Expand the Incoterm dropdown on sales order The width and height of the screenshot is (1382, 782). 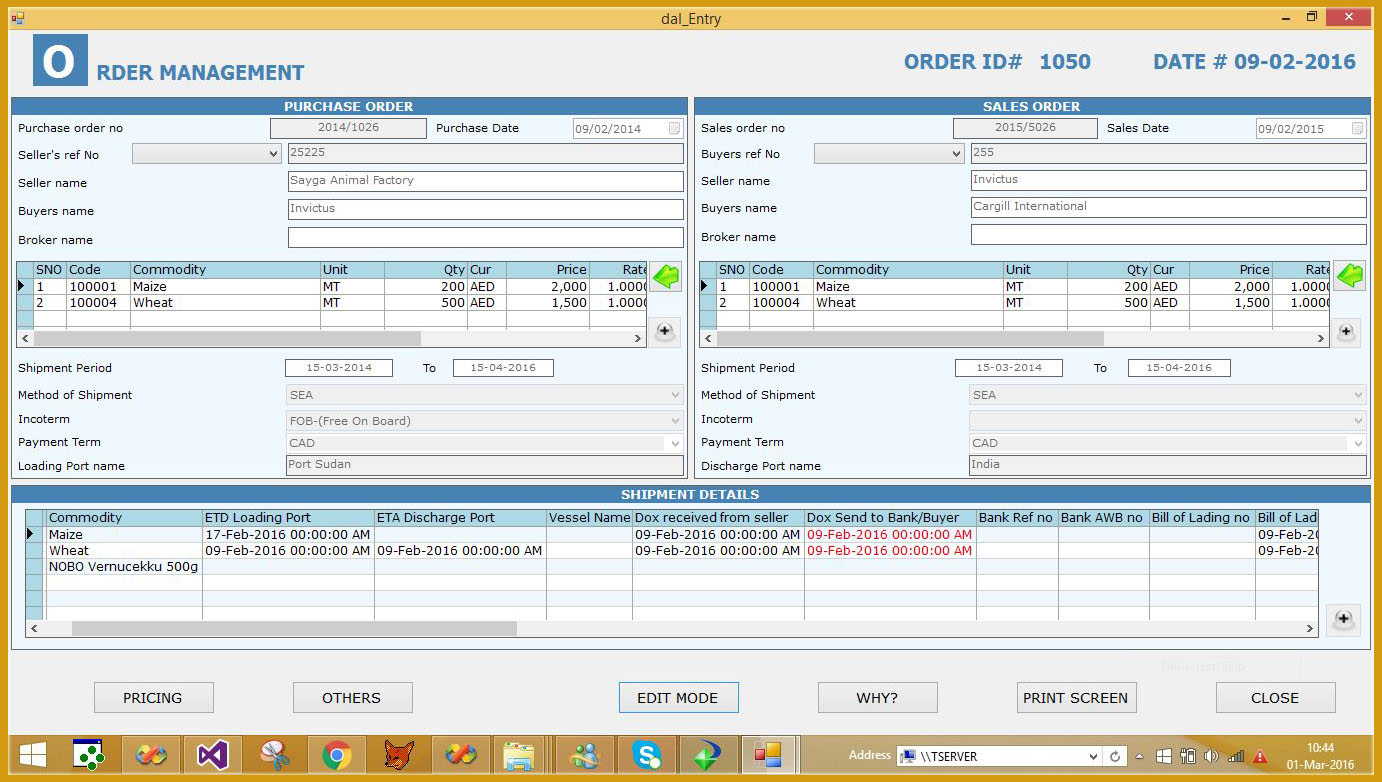click(x=1356, y=419)
